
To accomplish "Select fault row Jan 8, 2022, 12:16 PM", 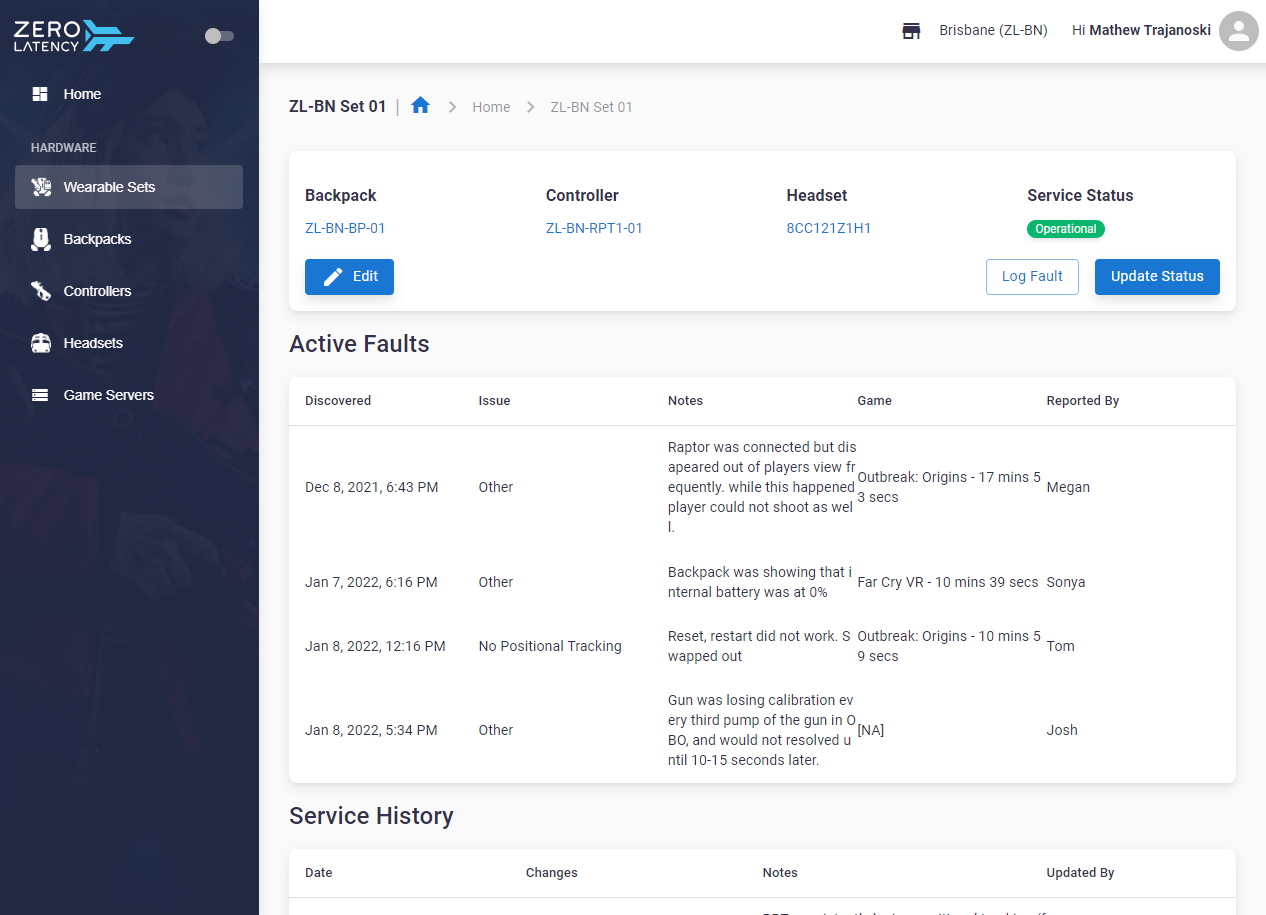I will 762,646.
